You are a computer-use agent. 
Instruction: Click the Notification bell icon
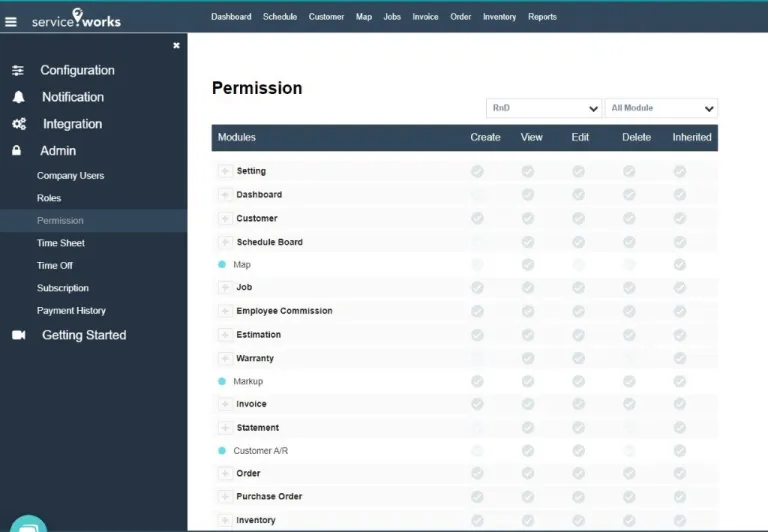point(18,98)
